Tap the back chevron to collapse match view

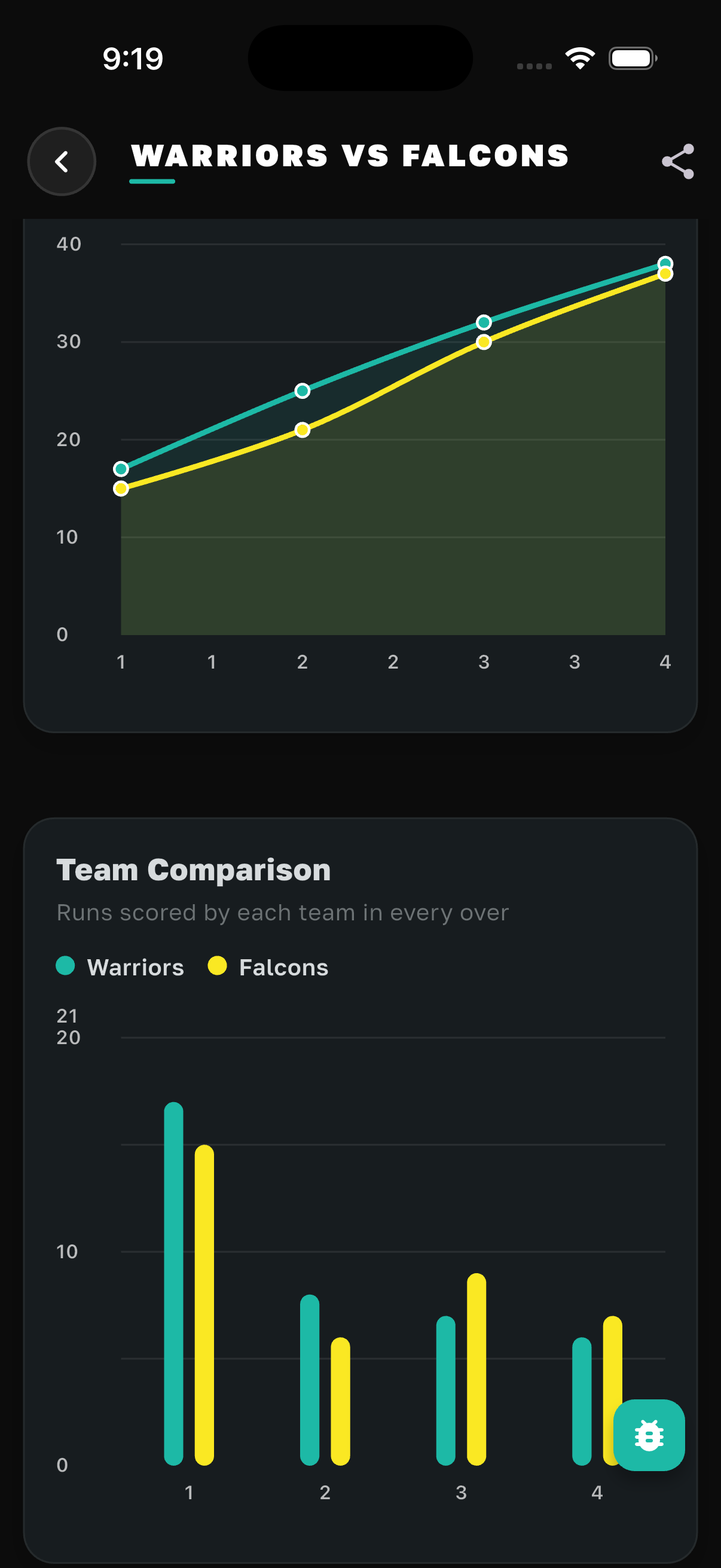point(62,161)
